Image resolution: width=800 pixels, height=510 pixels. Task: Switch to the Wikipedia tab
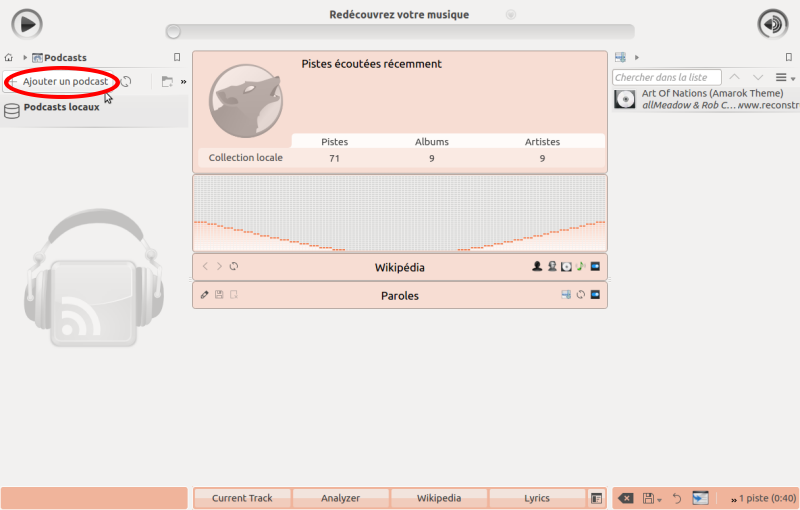(439, 498)
